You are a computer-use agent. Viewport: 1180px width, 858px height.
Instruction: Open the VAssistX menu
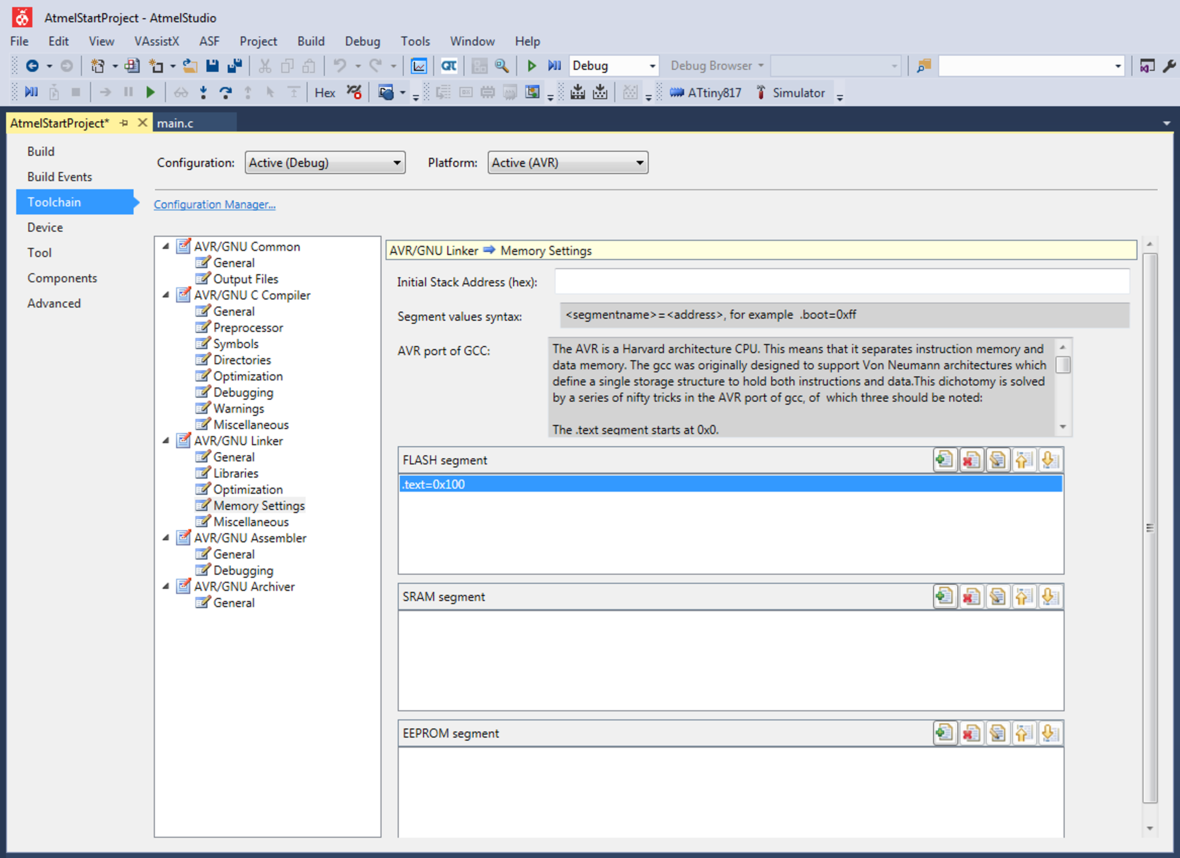point(157,41)
